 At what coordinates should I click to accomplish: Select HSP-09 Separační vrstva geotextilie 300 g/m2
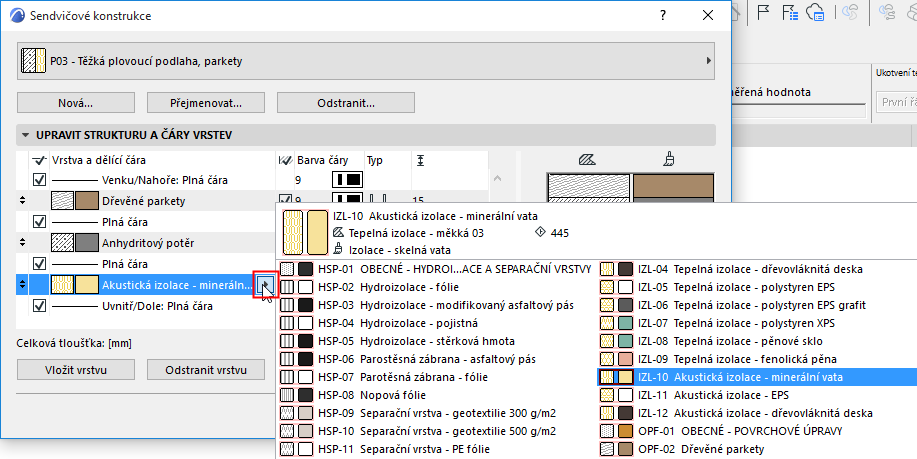[x=437, y=413]
